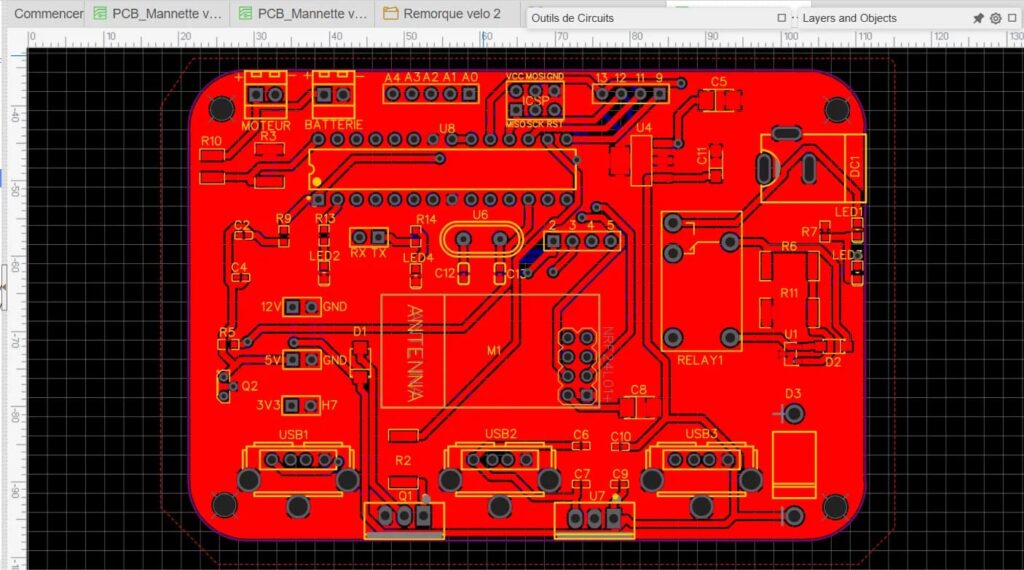
Task: Select the D3 diode label
Action: (793, 393)
